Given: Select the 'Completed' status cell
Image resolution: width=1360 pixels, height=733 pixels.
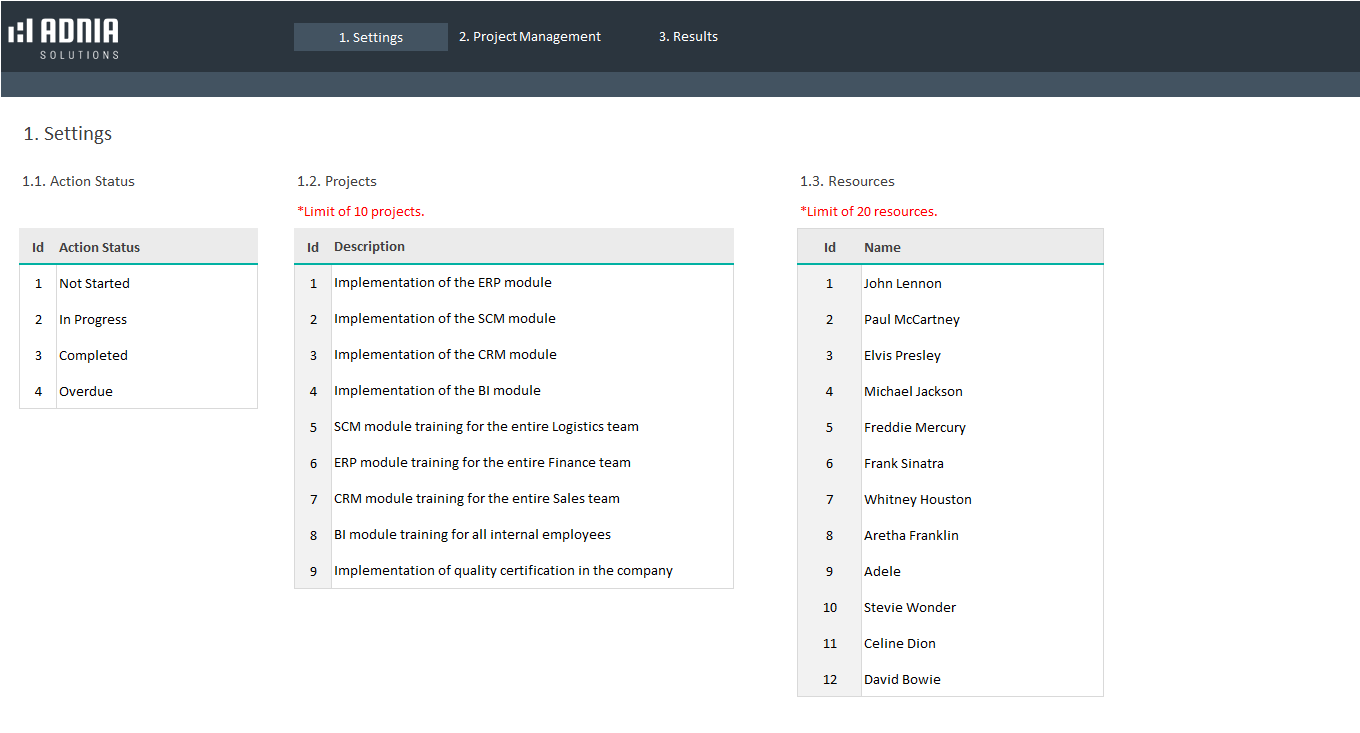Looking at the screenshot, I should [93, 356].
